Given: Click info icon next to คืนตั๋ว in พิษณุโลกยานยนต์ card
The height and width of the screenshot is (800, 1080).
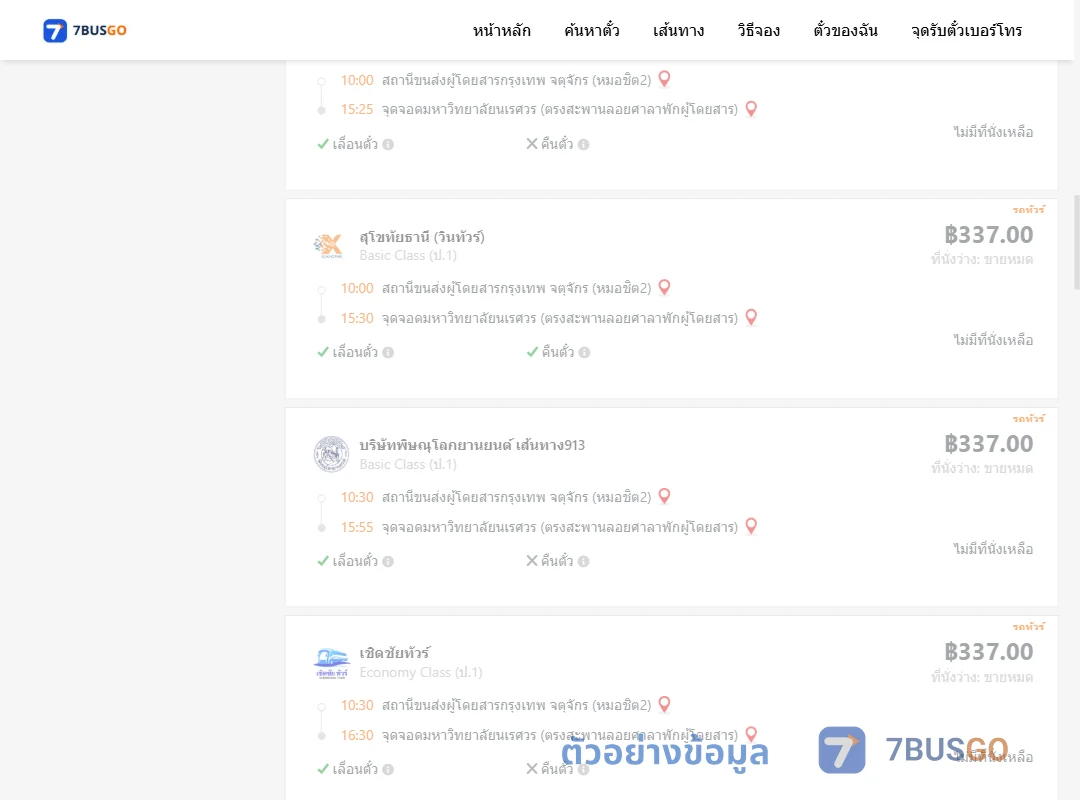Looking at the screenshot, I should (583, 562).
